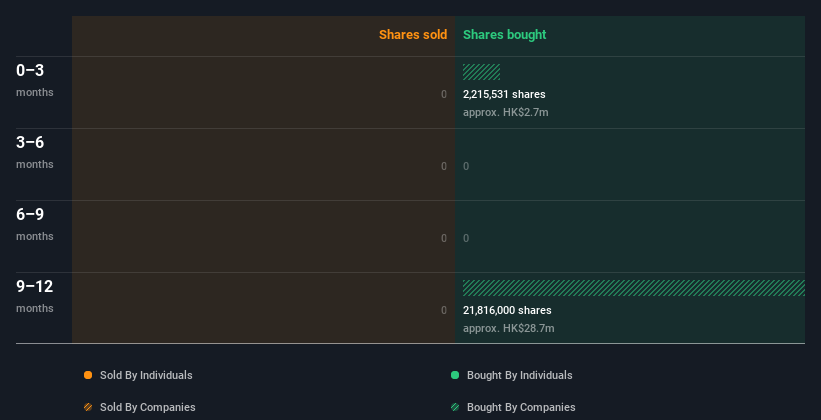Click the 2,215,531 shares value

504,94
